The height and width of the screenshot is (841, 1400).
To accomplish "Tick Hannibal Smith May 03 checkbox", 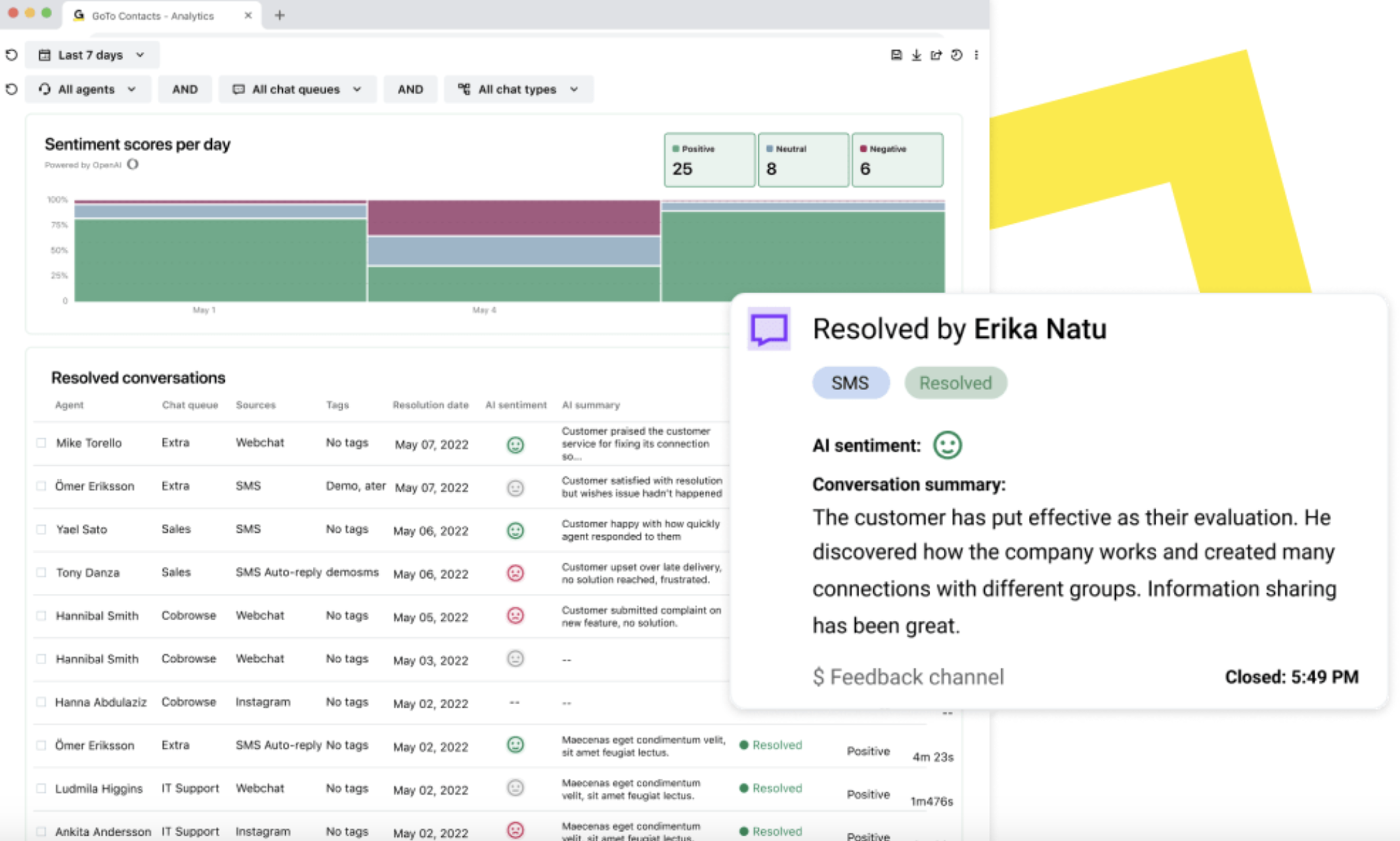I will [41, 659].
